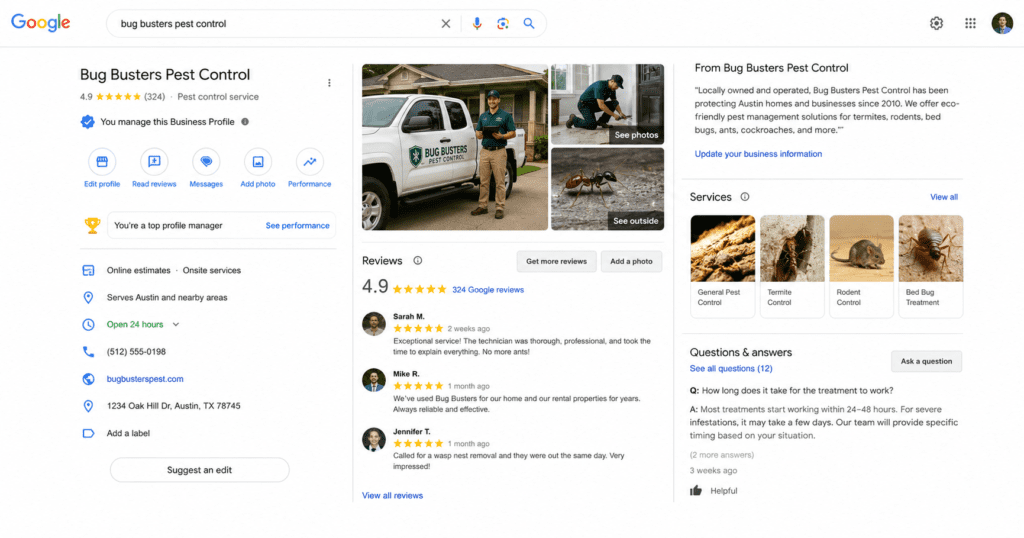
Task: Select the General Pest Control service card
Action: point(722,266)
